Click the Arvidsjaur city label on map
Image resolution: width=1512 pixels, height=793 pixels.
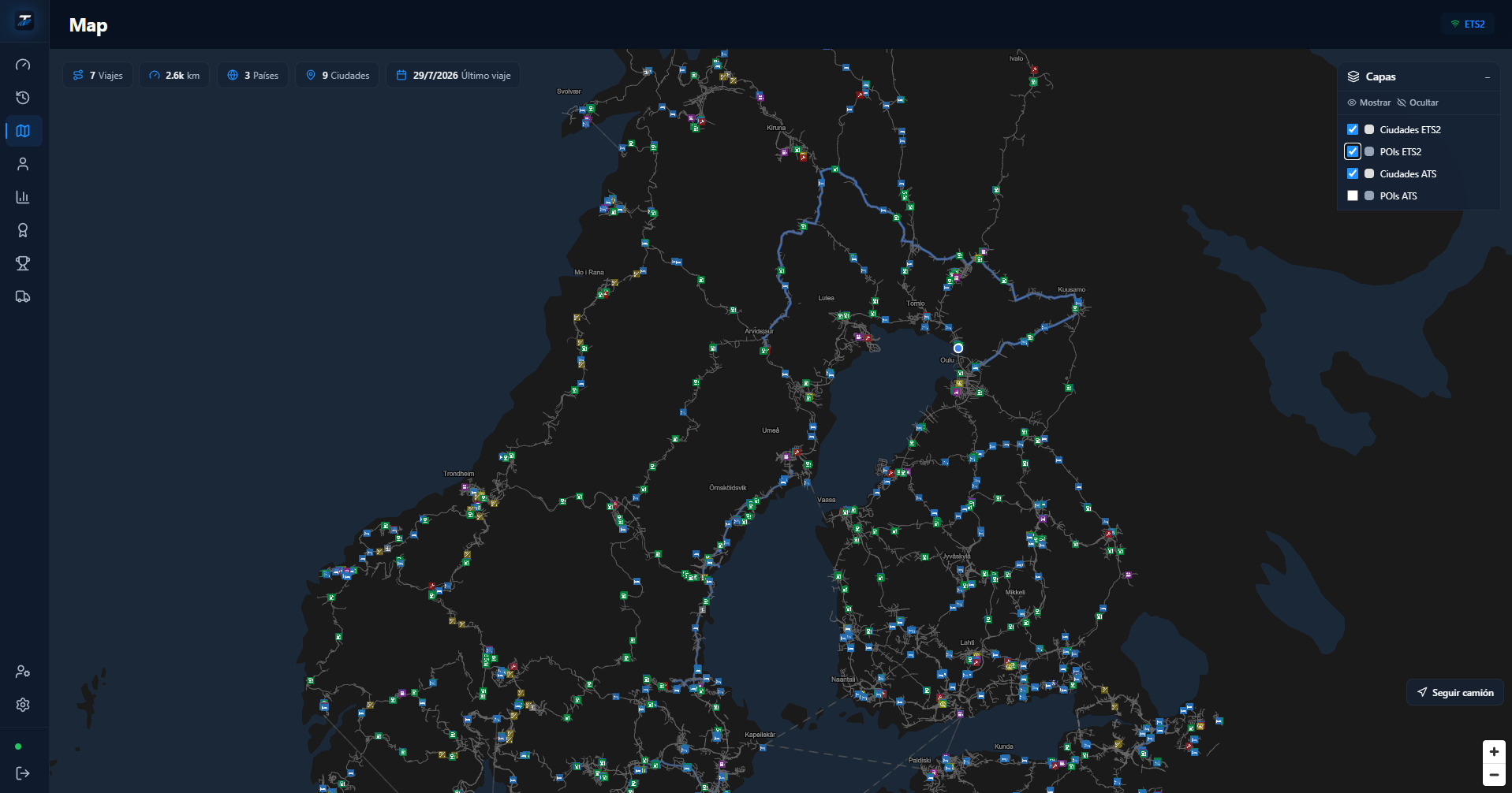[x=759, y=331]
